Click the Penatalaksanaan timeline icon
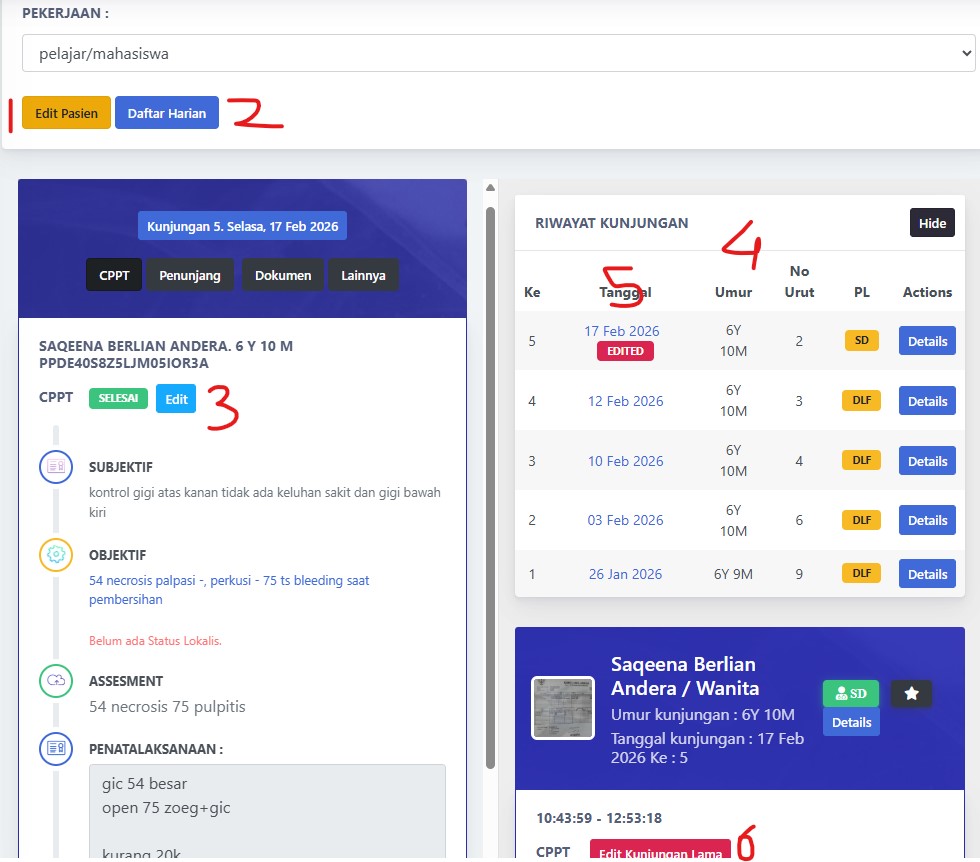The width and height of the screenshot is (980, 862). [55, 749]
